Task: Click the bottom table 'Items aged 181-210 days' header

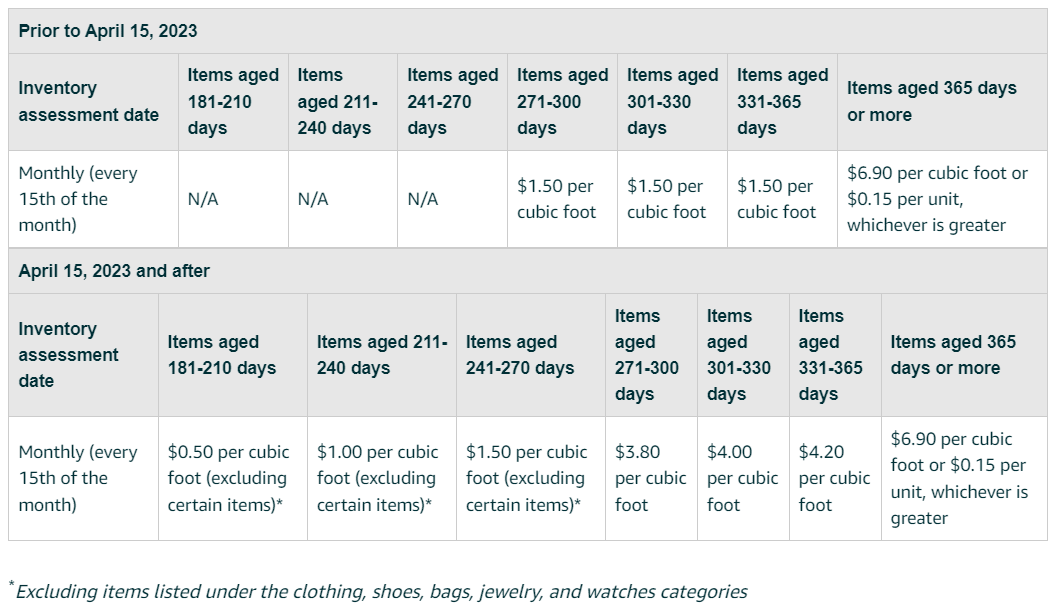Action: click(x=232, y=355)
